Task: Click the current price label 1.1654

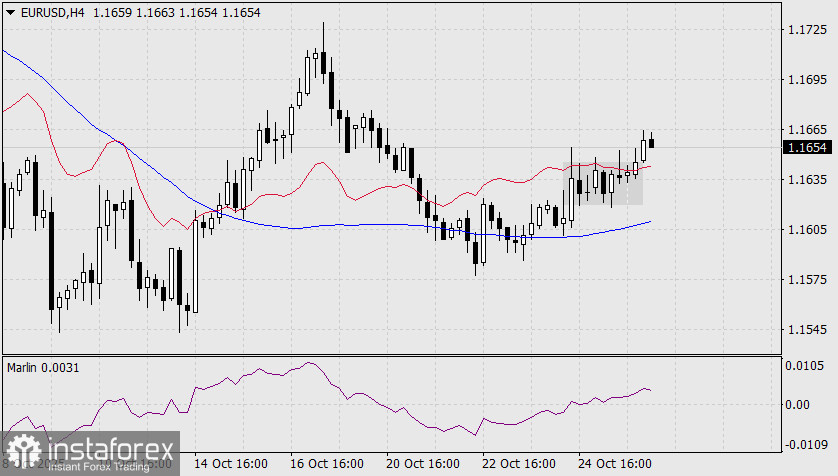Action: pyautogui.click(x=808, y=147)
